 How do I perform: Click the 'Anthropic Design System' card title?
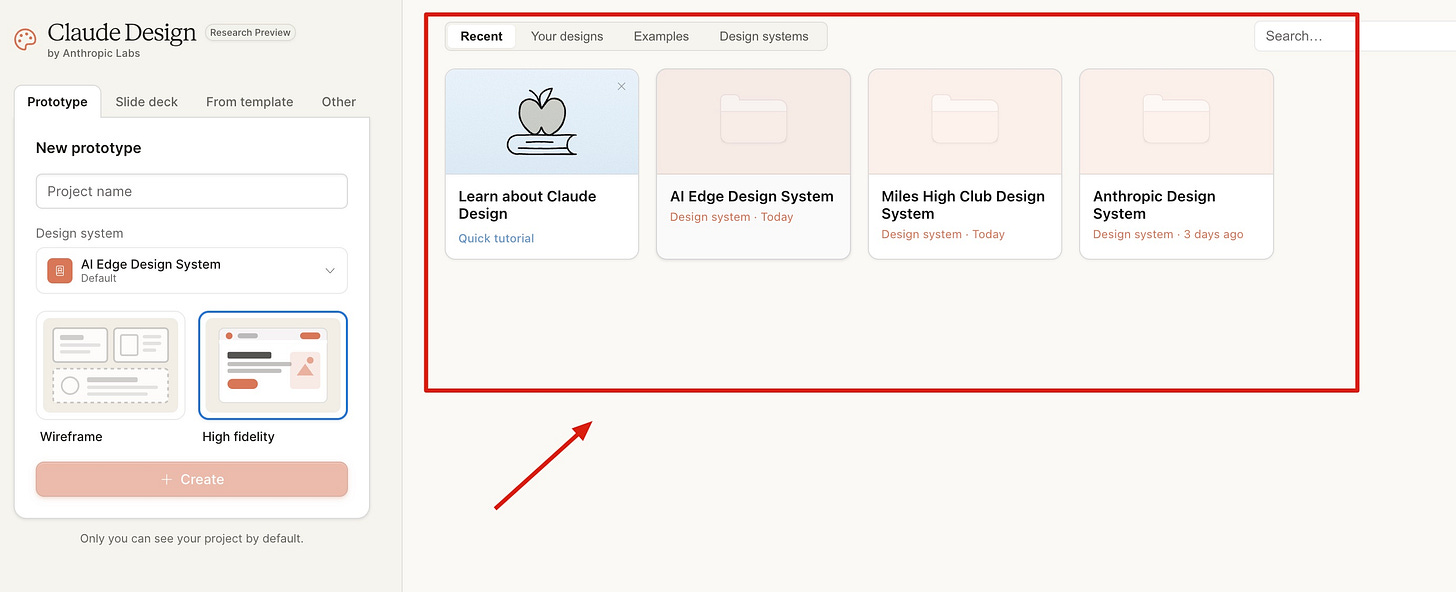coord(1154,205)
